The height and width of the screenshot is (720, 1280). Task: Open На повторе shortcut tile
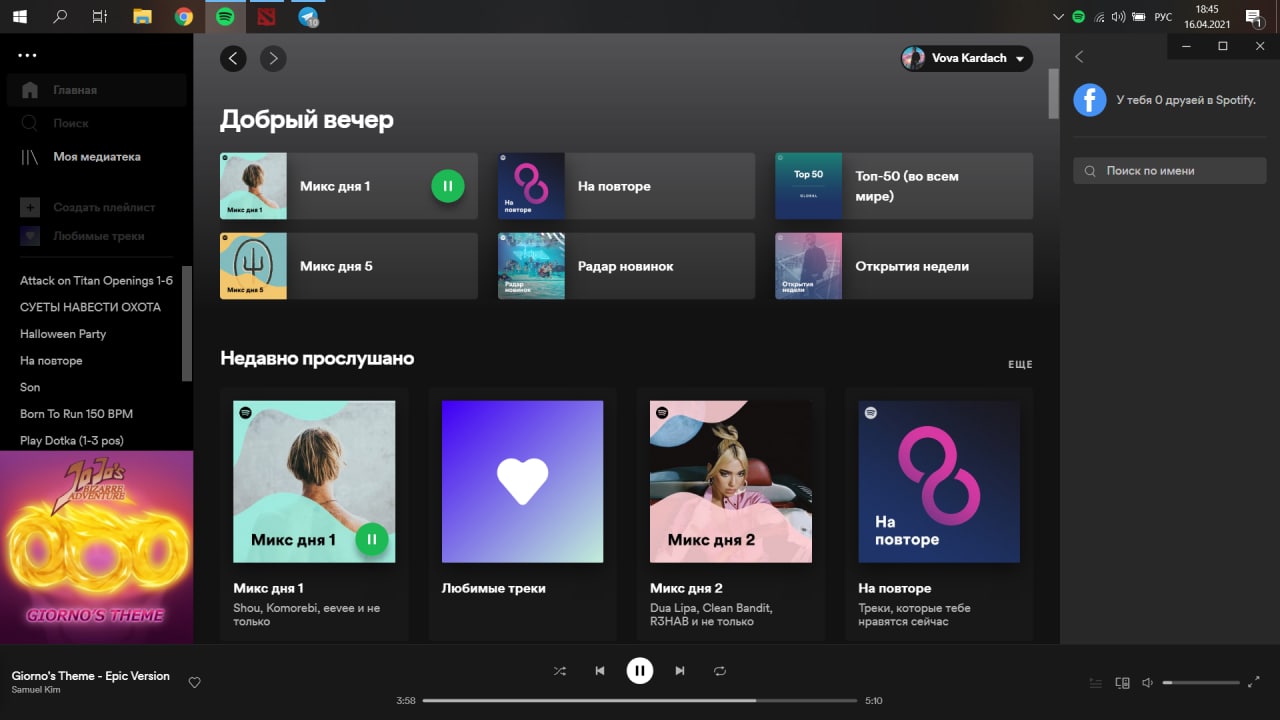pos(626,186)
